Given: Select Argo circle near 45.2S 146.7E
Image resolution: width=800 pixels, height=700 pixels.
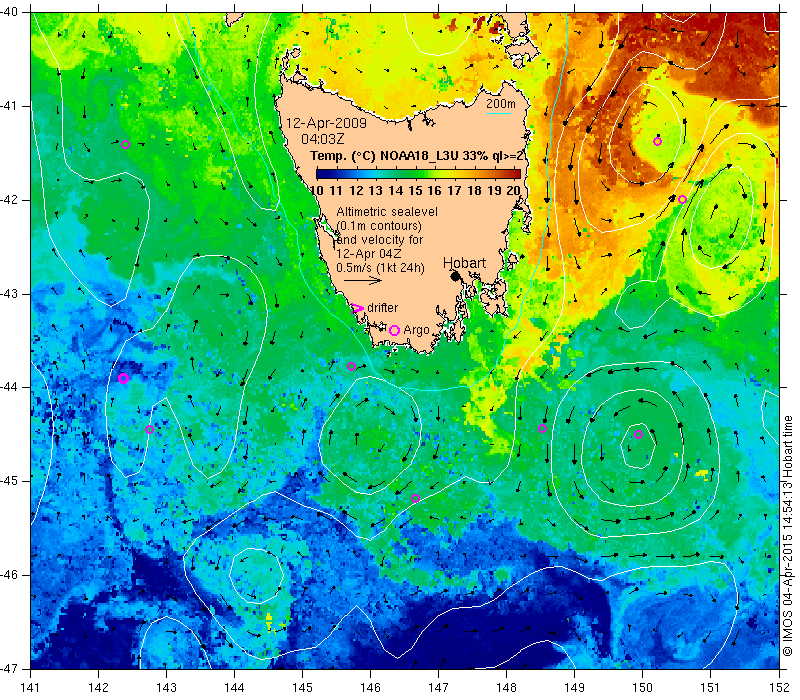Looking at the screenshot, I should pyautogui.click(x=415, y=498).
